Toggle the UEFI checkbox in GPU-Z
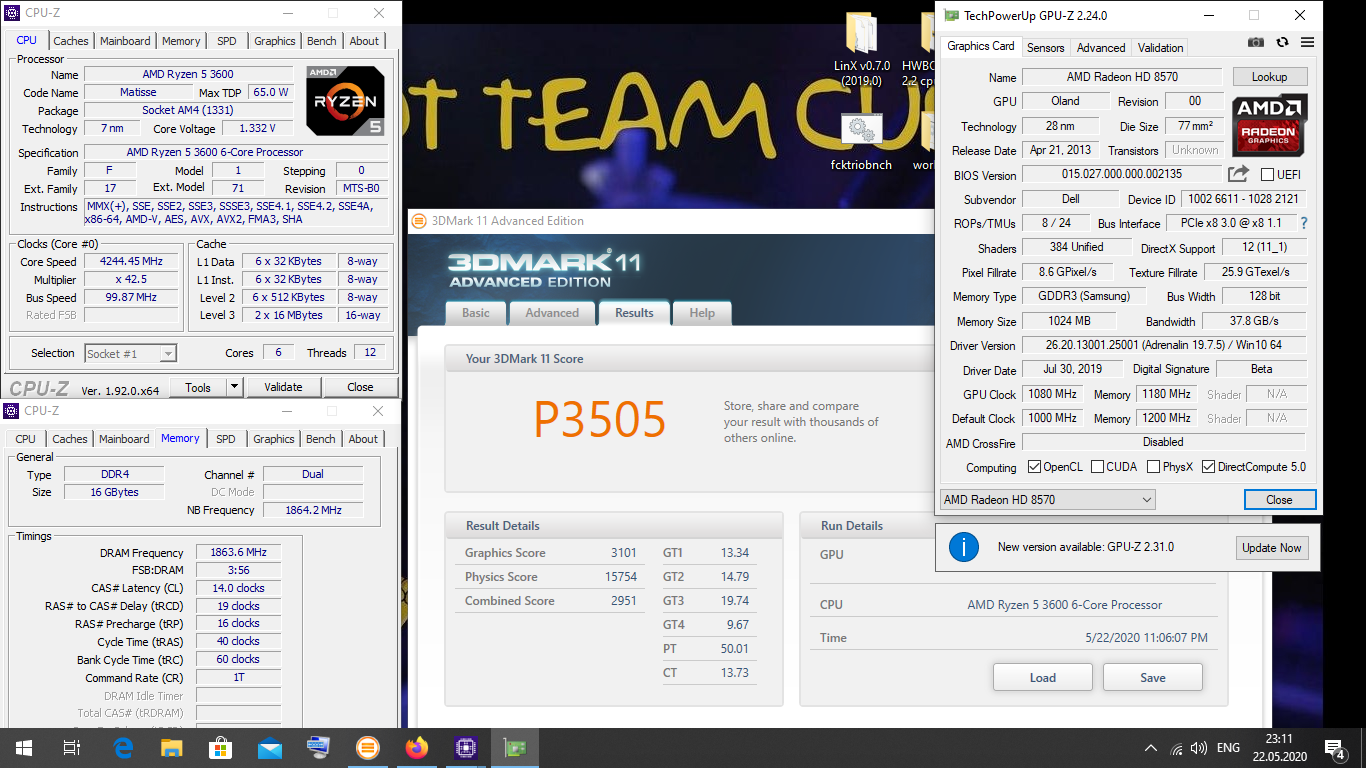The height and width of the screenshot is (768, 1366). coord(1267,175)
